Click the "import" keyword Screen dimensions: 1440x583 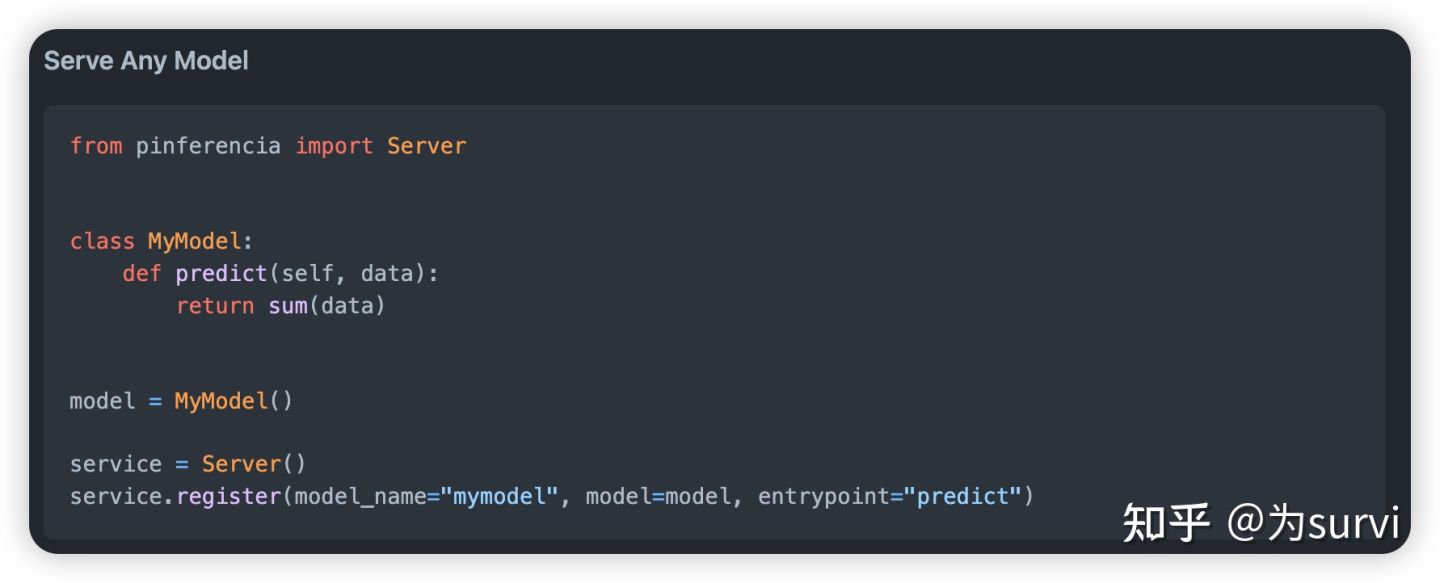click(x=334, y=146)
